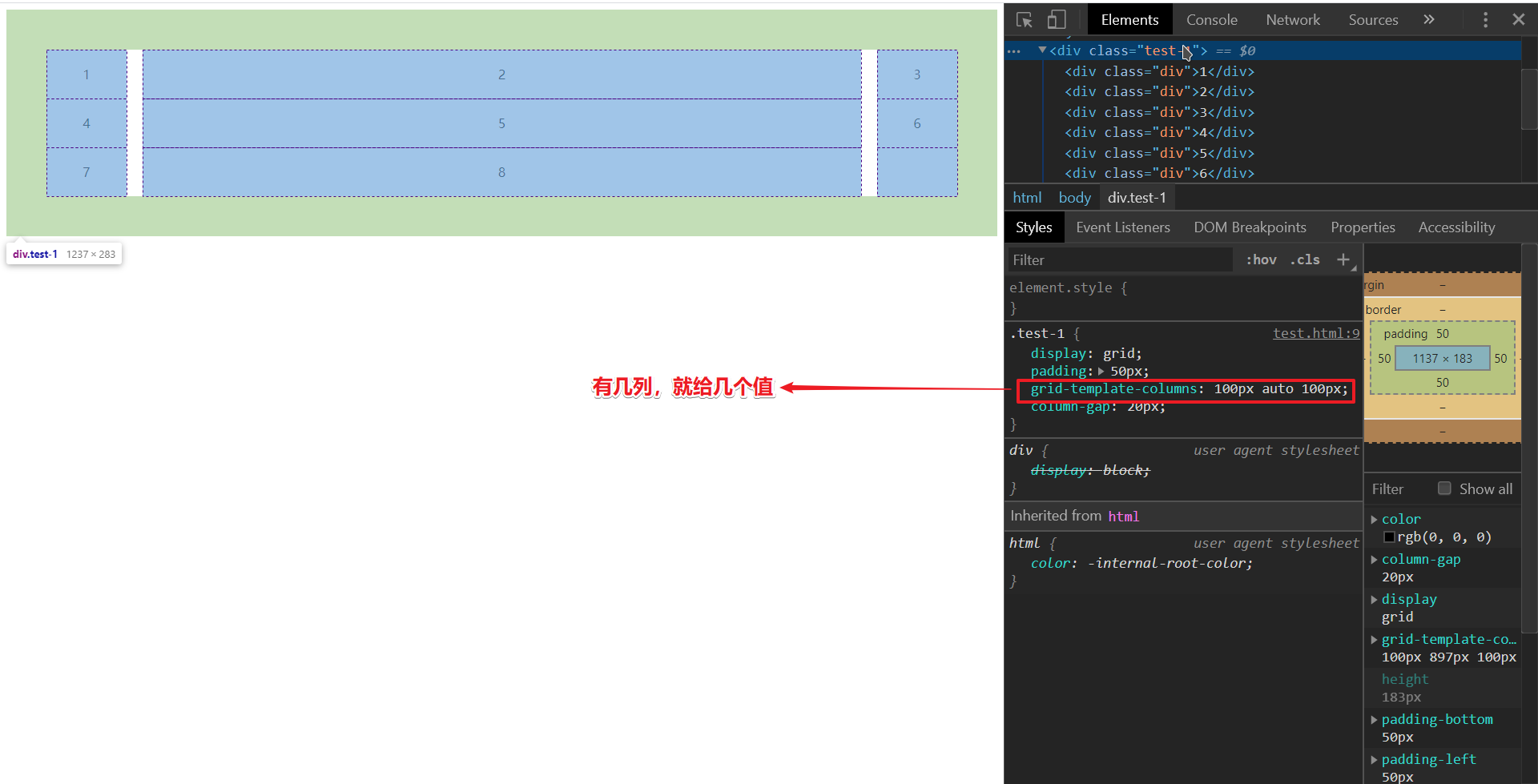The width and height of the screenshot is (1538, 784).
Task: Close the DevTools panel
Action: click(x=1519, y=20)
